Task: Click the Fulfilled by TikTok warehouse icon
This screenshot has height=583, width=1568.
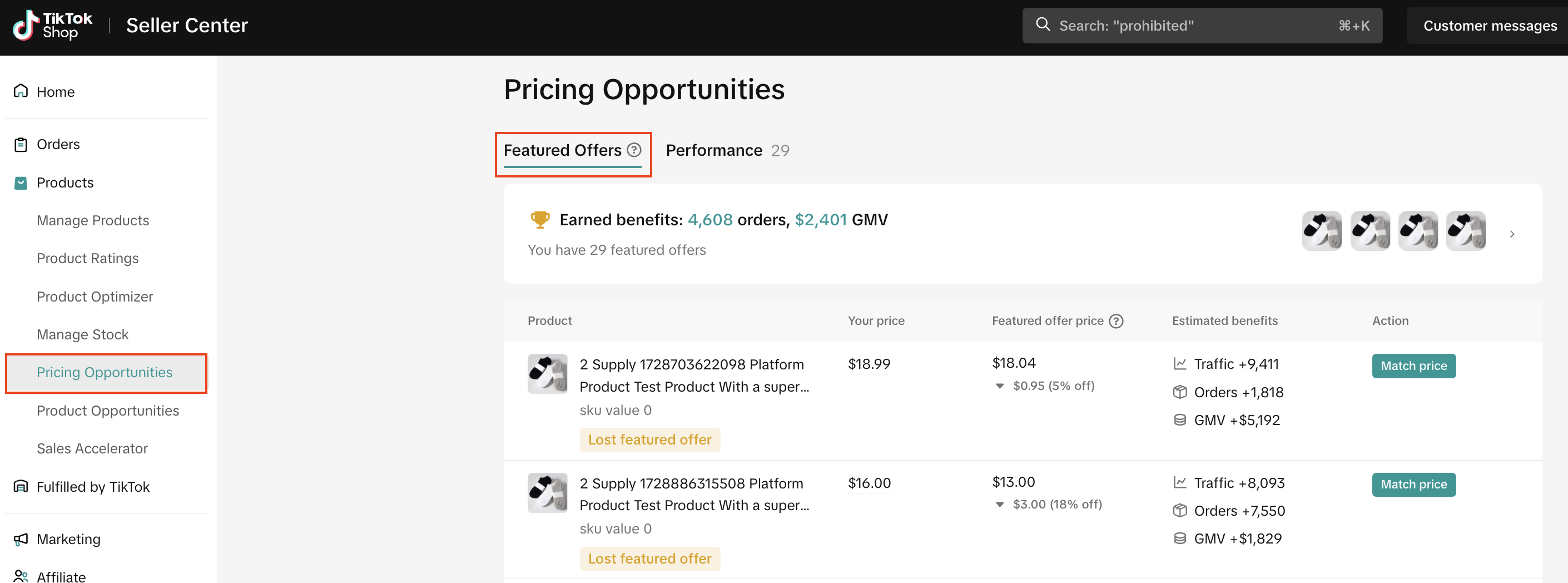Action: (21, 486)
